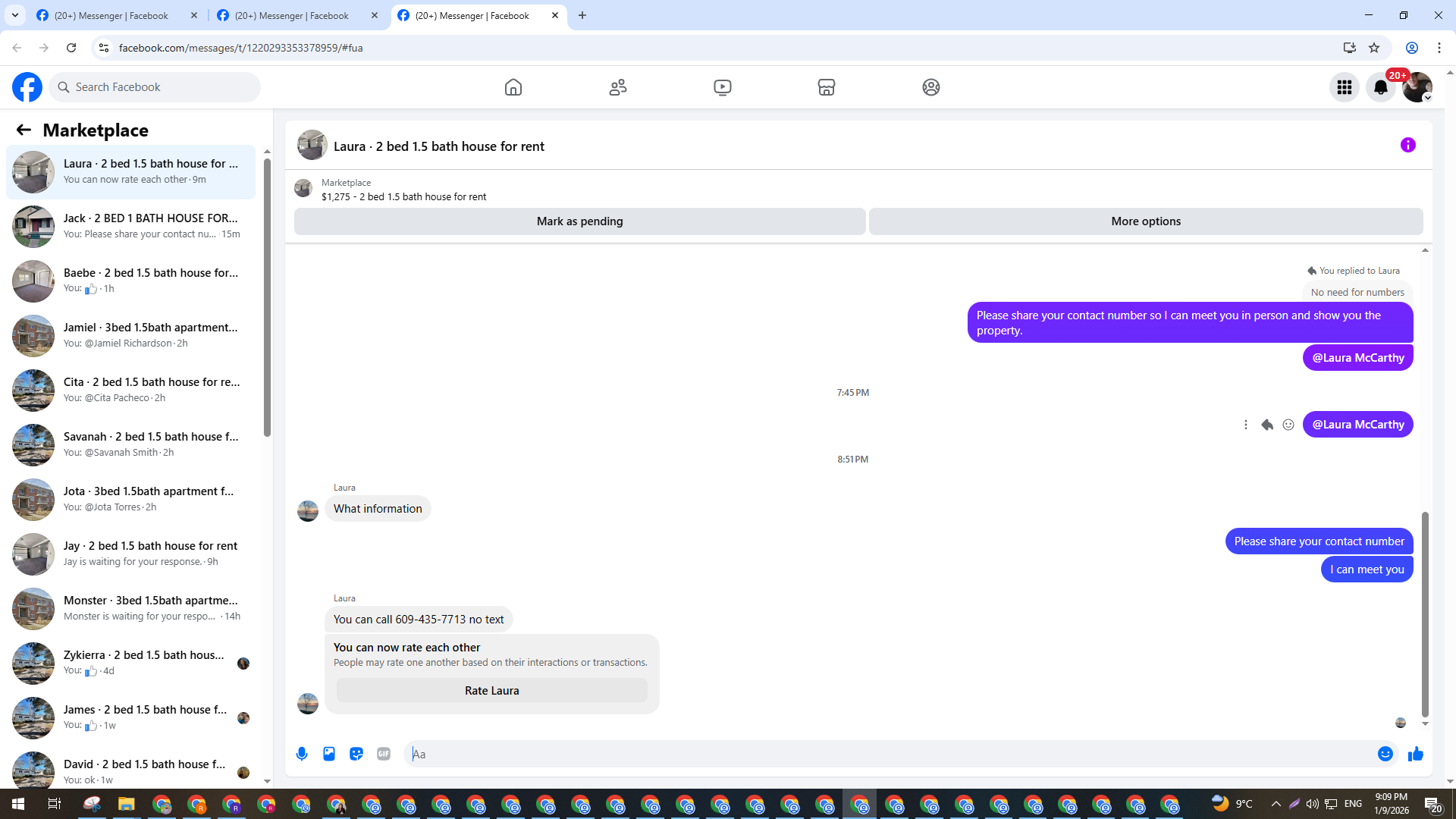Open emoji picker in message box

pyautogui.click(x=1385, y=754)
